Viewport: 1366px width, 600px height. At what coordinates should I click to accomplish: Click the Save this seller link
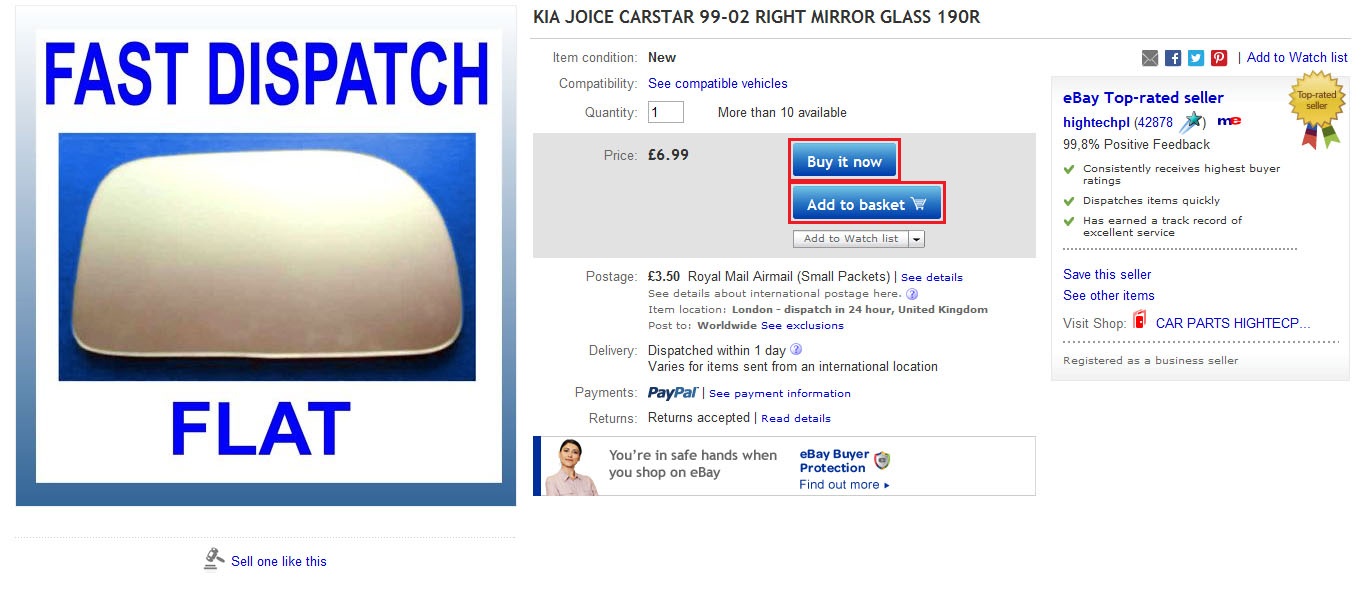1107,274
